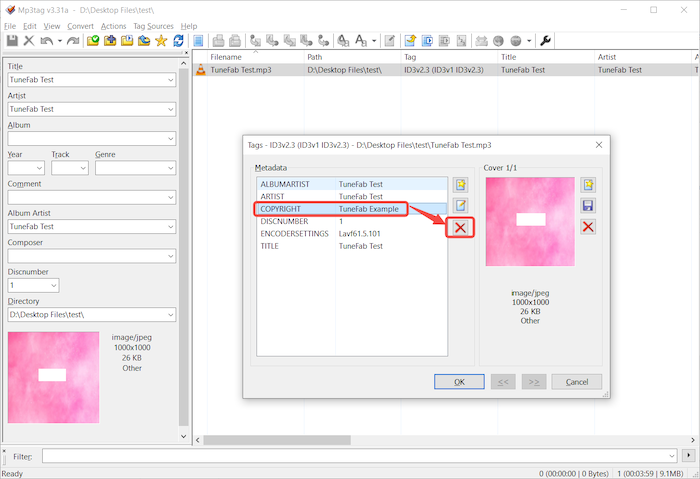
Task: Expand the Composer field dropdown
Action: [171, 256]
